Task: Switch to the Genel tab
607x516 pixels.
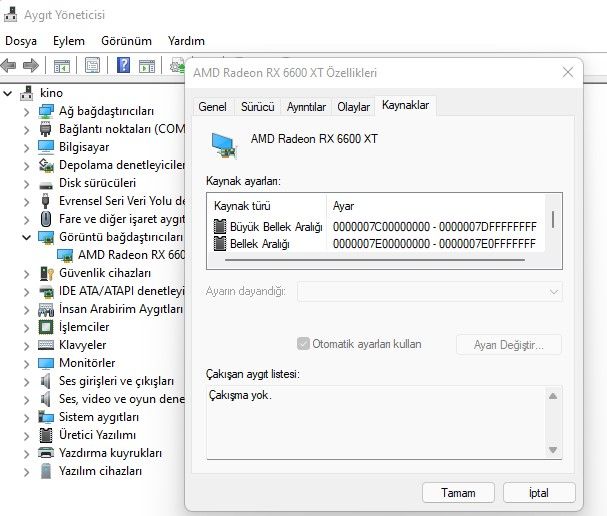Action: tap(212, 107)
